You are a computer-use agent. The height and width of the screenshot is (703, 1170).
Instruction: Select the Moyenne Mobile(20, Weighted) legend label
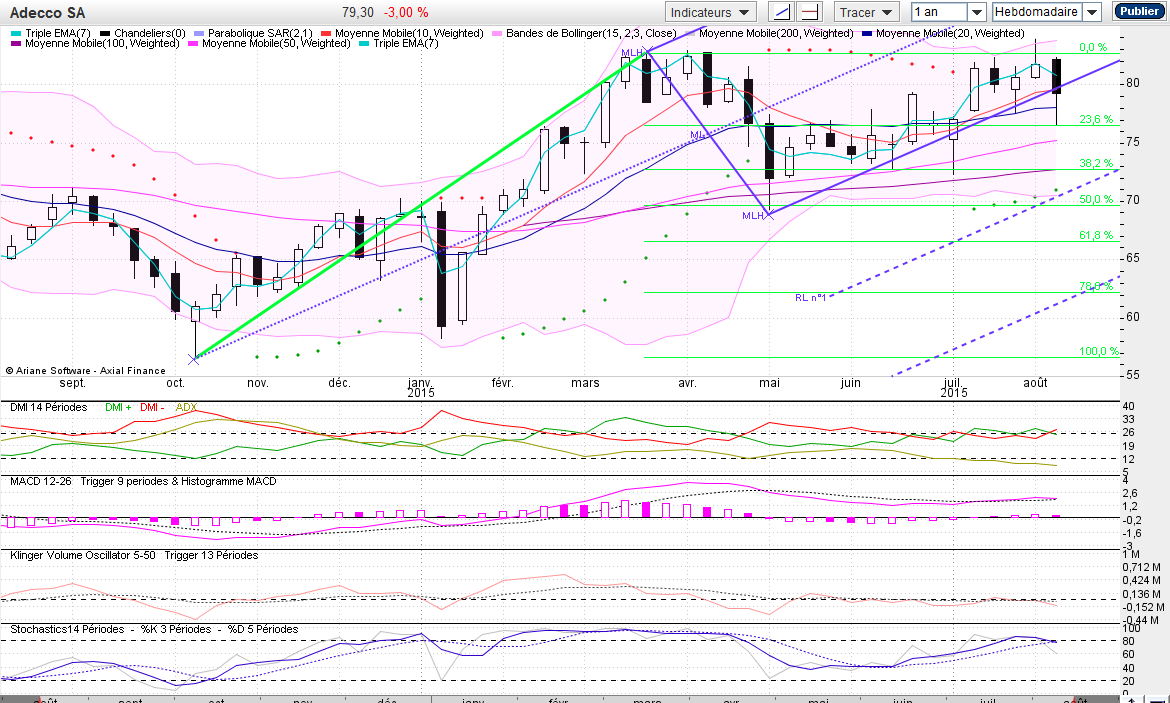coord(950,34)
